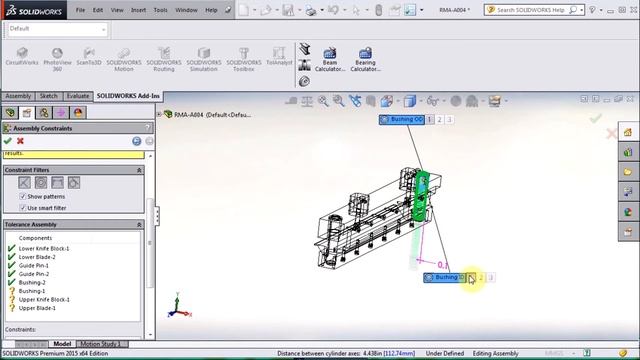Open the Edit menu
This screenshot has height=360, width=640.
98,10
